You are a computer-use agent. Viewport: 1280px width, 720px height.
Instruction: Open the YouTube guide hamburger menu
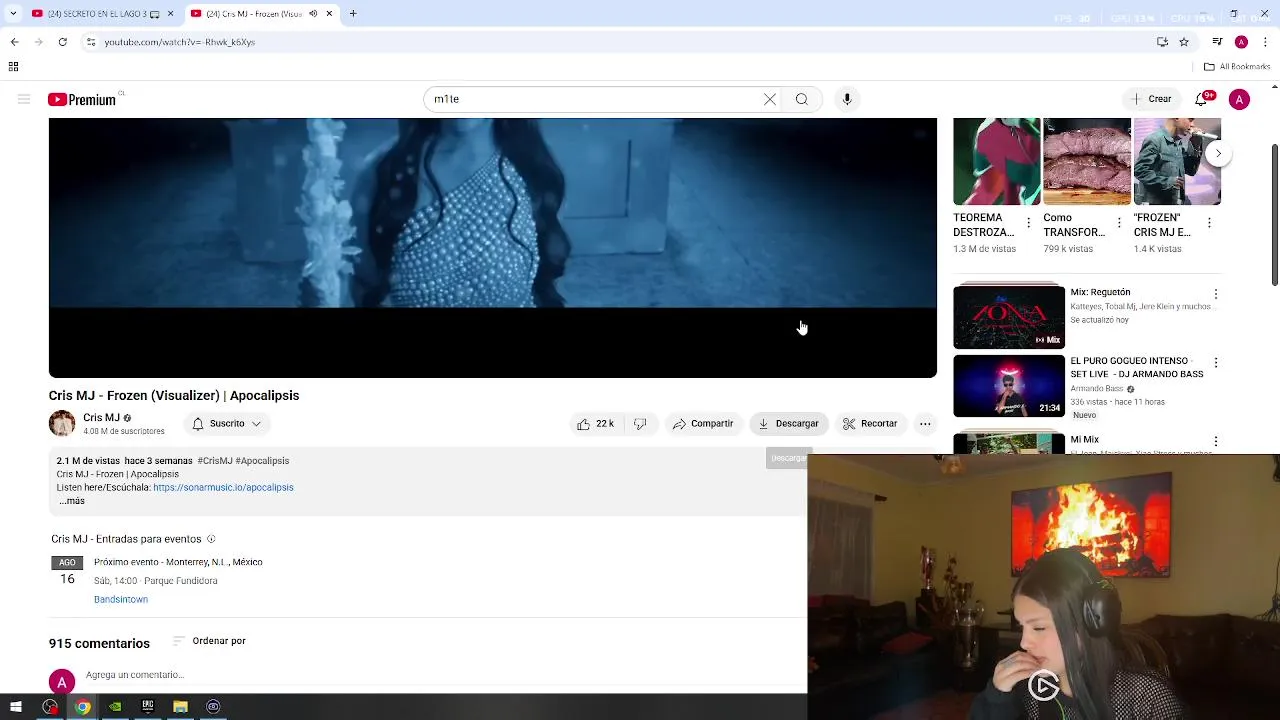24,99
